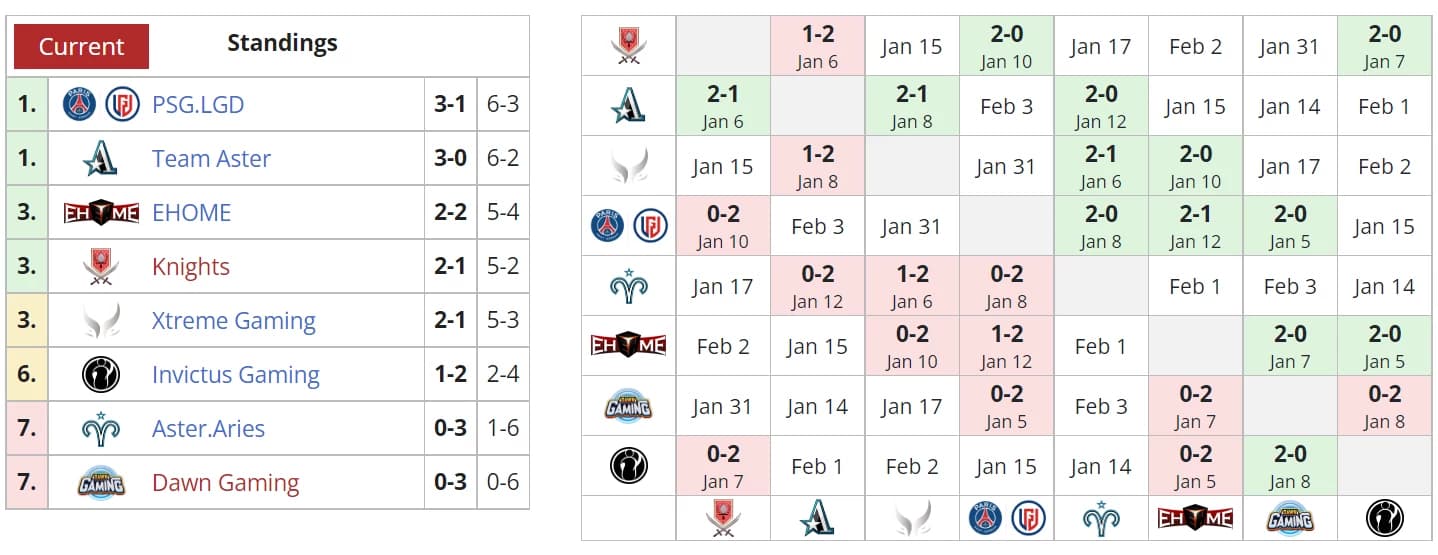Select the Invictus Gaming team link

pos(235,375)
